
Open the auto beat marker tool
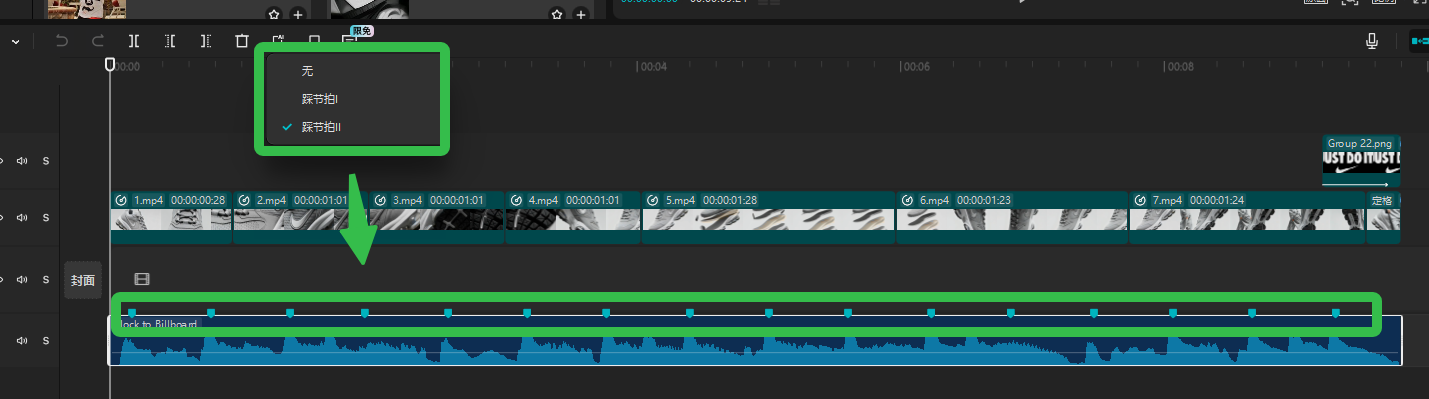click(278, 40)
